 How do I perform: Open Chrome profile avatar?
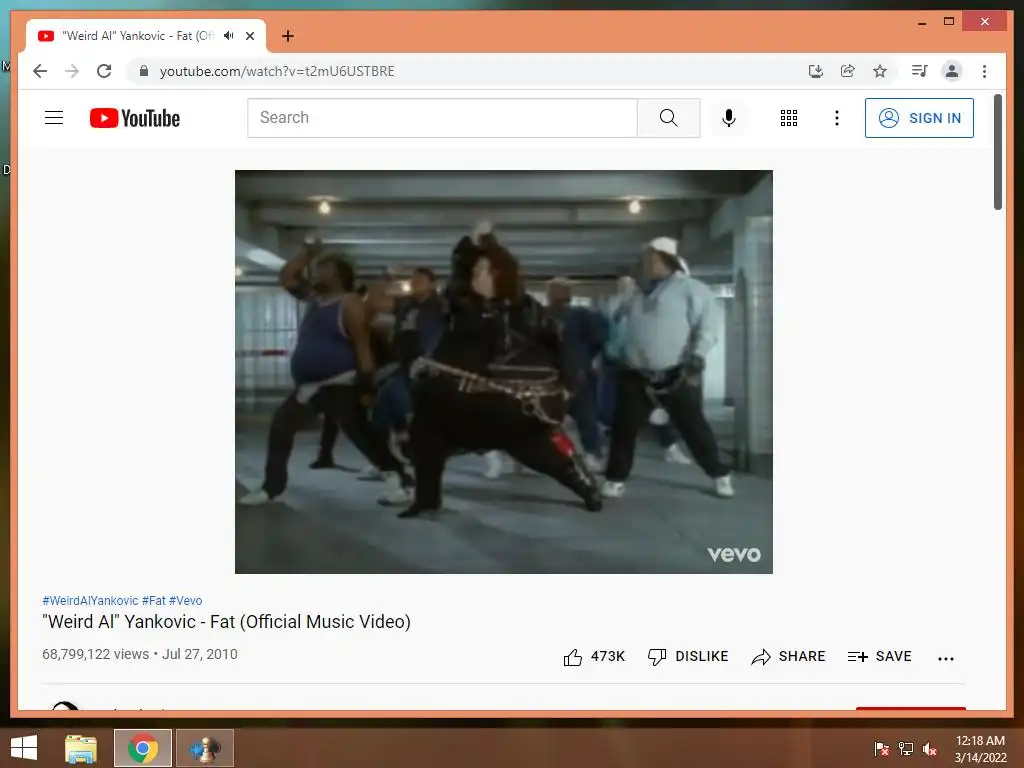click(x=952, y=71)
